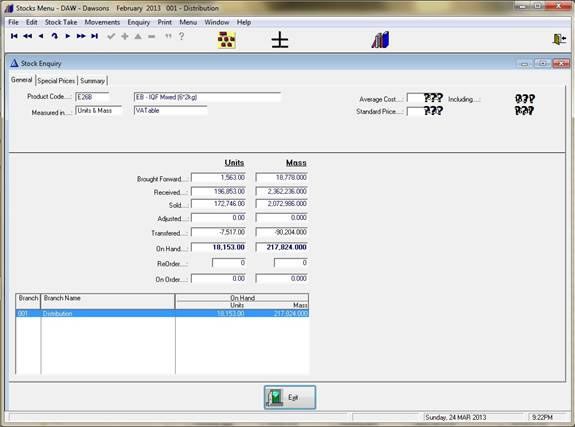Click the Measured in Units & Mass field
Image resolution: width=575 pixels, height=427 pixels.
click(99, 110)
